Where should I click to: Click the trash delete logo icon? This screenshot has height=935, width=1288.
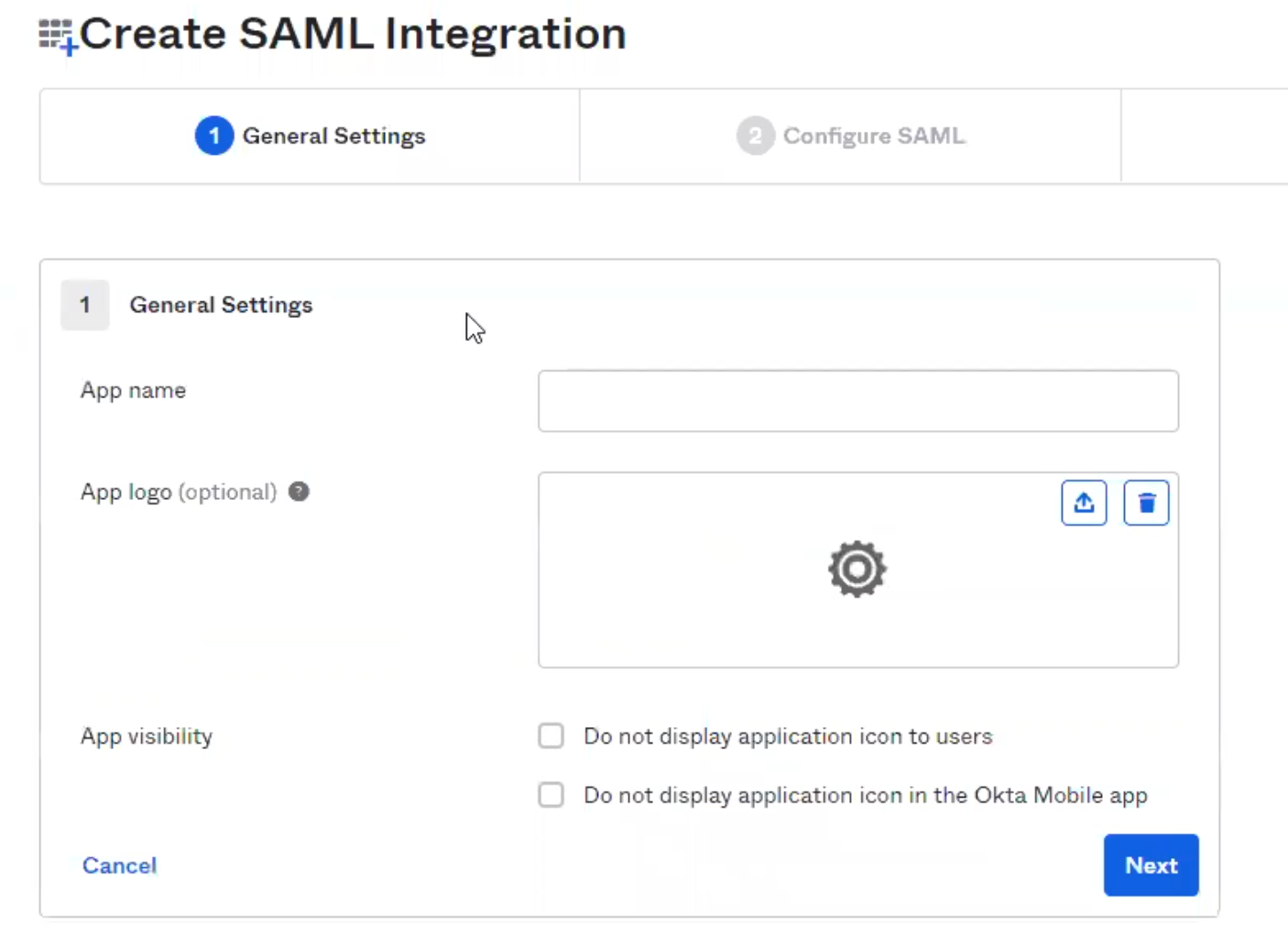[1146, 503]
